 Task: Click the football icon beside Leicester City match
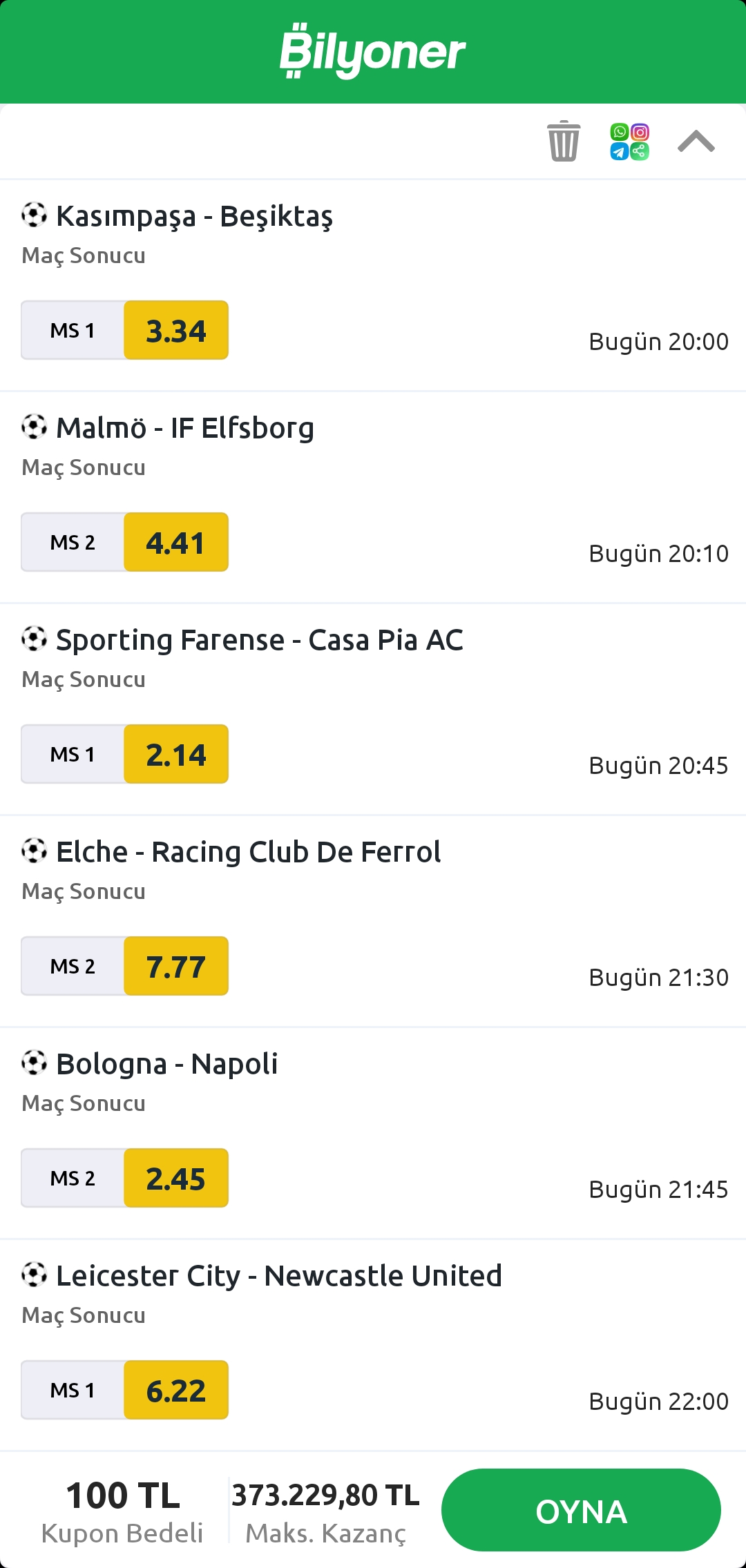pos(34,1275)
